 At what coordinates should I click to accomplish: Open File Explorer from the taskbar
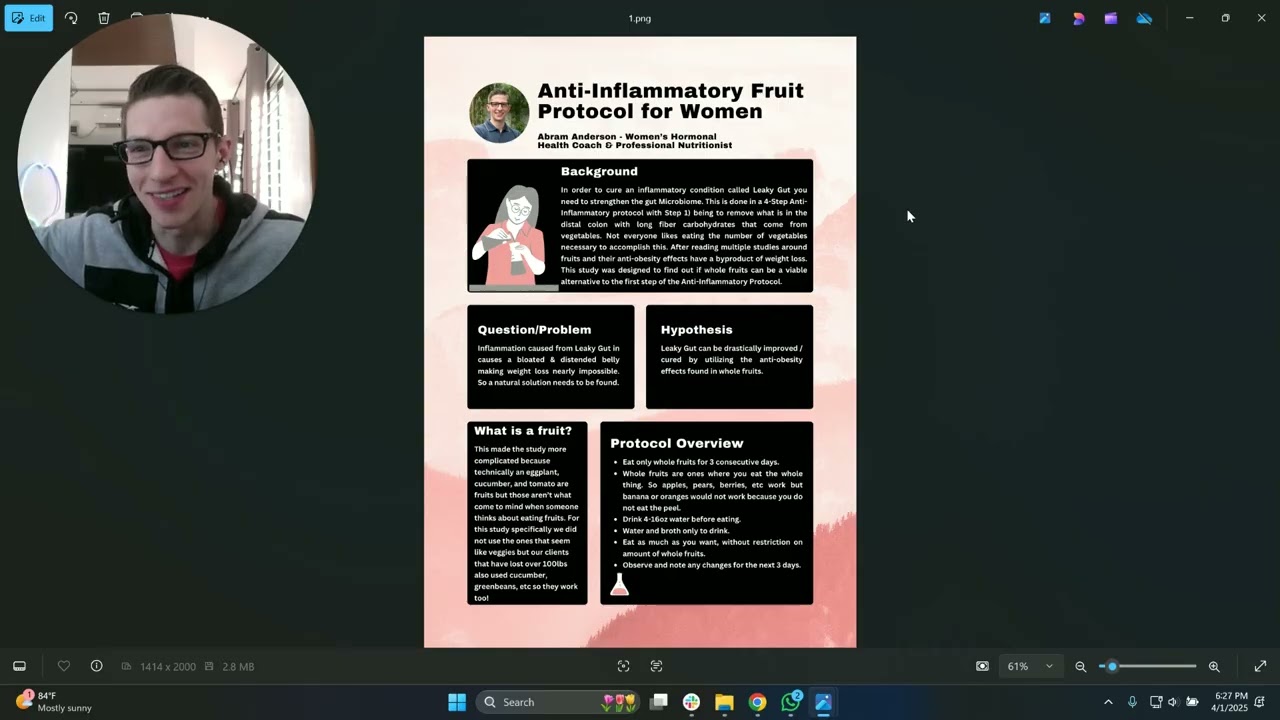(x=724, y=702)
